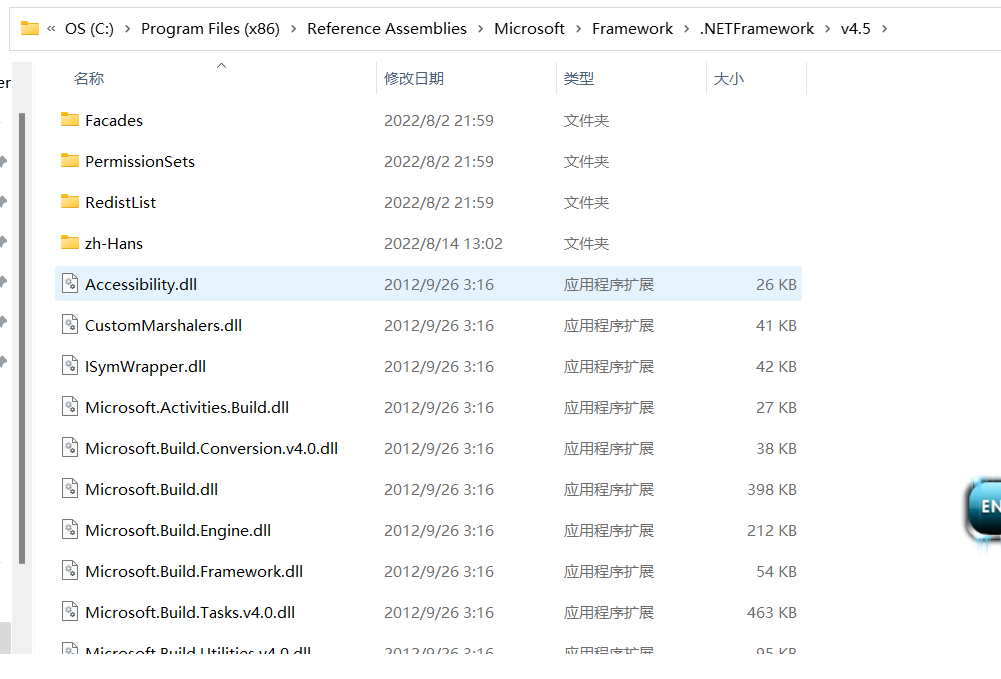
Task: Select the RedistList folder name
Action: (121, 202)
